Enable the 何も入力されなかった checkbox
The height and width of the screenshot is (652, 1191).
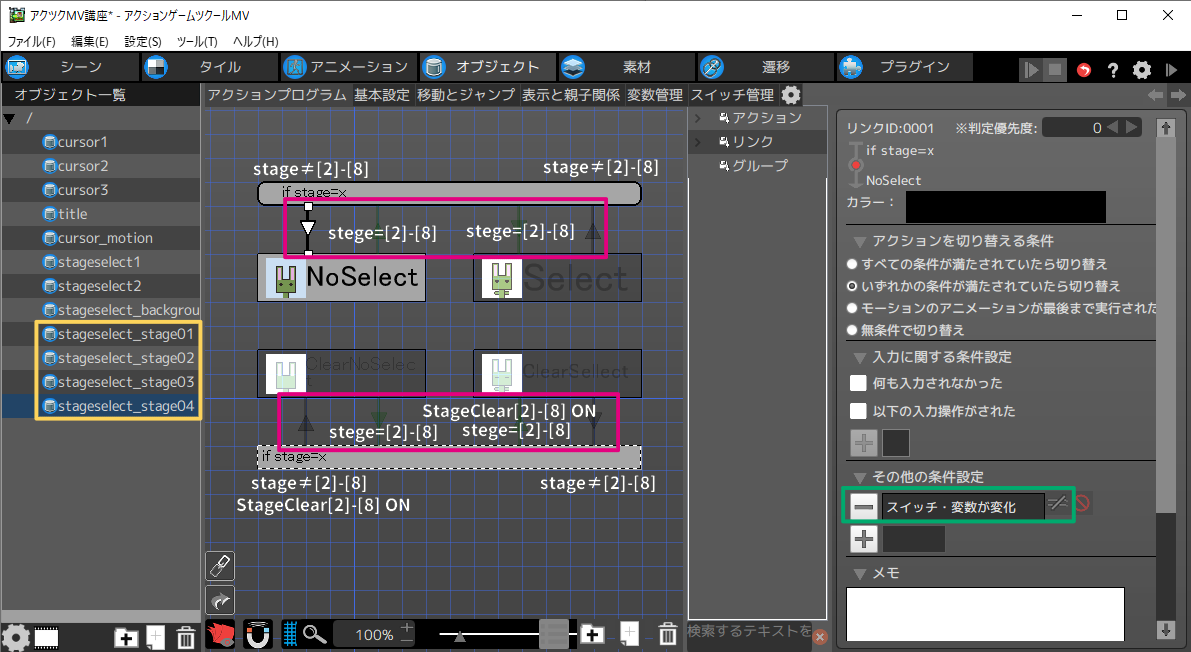[858, 383]
